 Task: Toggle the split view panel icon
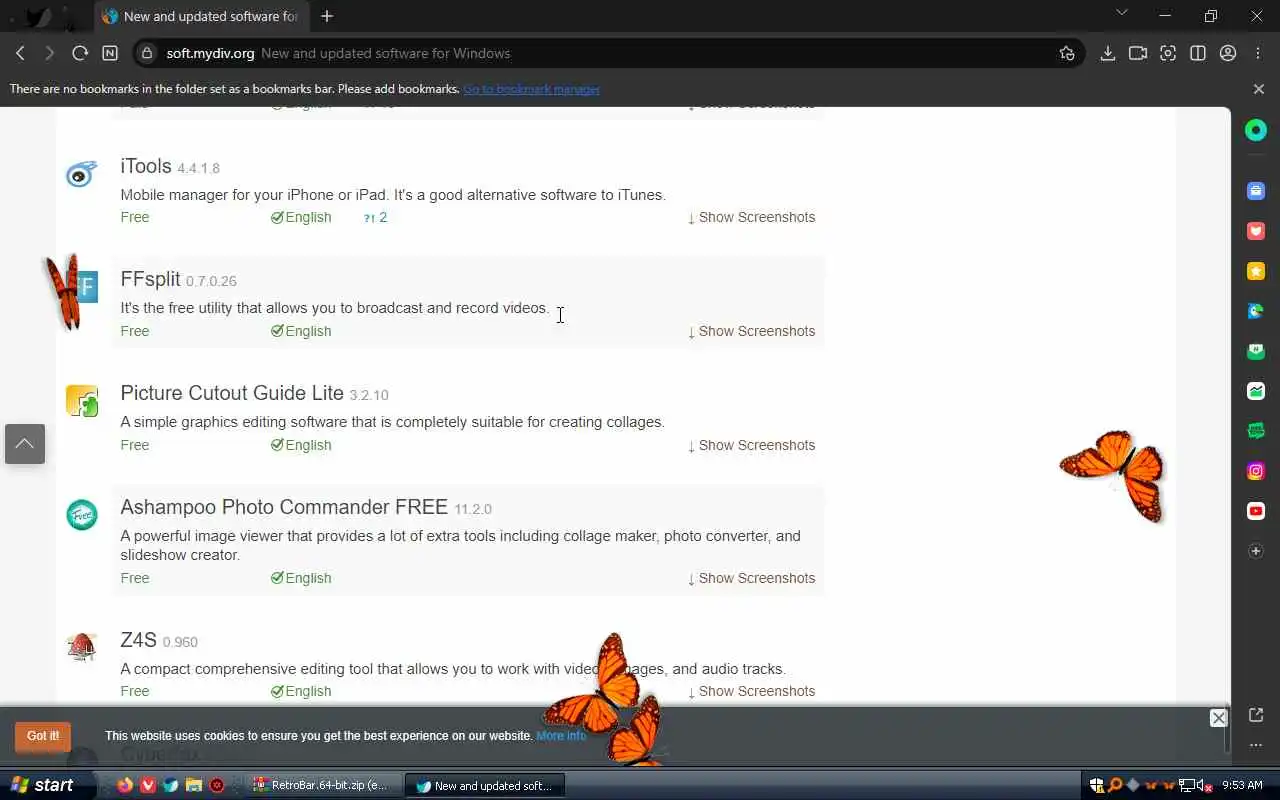point(1198,53)
